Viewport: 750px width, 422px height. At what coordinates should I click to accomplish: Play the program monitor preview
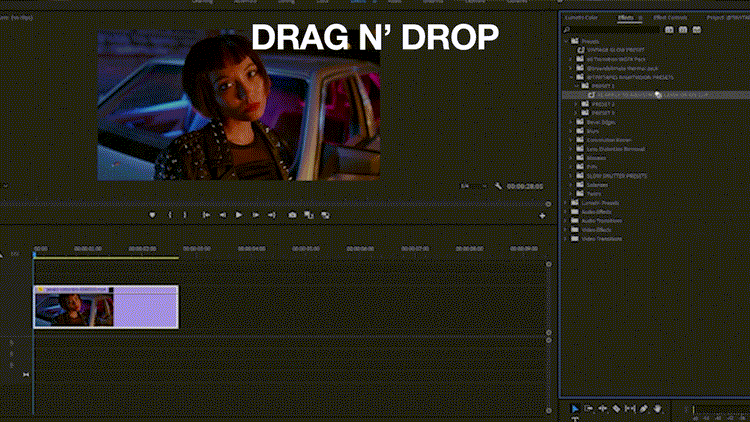pyautogui.click(x=239, y=215)
